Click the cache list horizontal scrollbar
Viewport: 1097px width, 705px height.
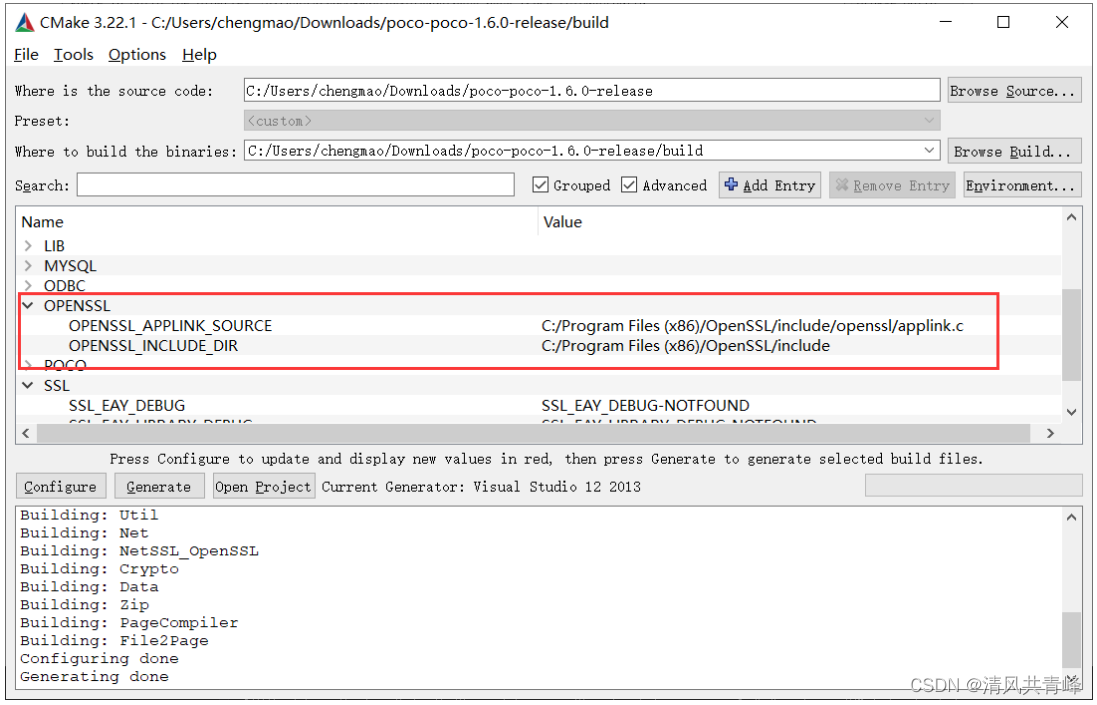pyautogui.click(x=533, y=433)
